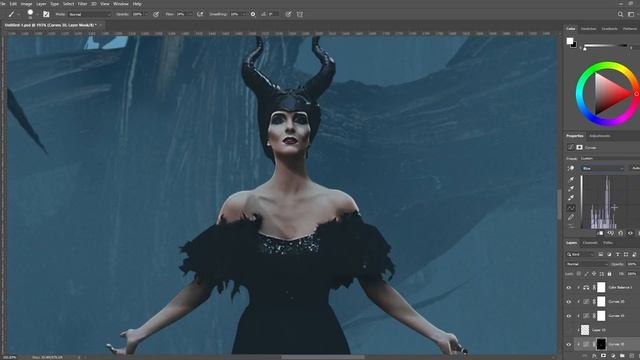
Task: Click the smooth curve values icon
Action: 571,226
